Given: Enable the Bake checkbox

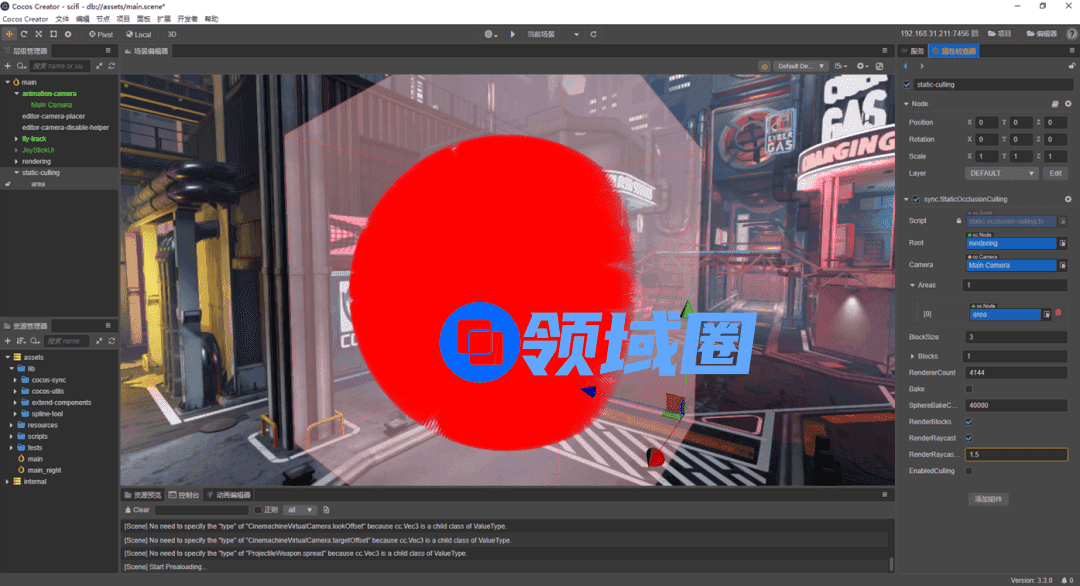Looking at the screenshot, I should pyautogui.click(x=968, y=389).
